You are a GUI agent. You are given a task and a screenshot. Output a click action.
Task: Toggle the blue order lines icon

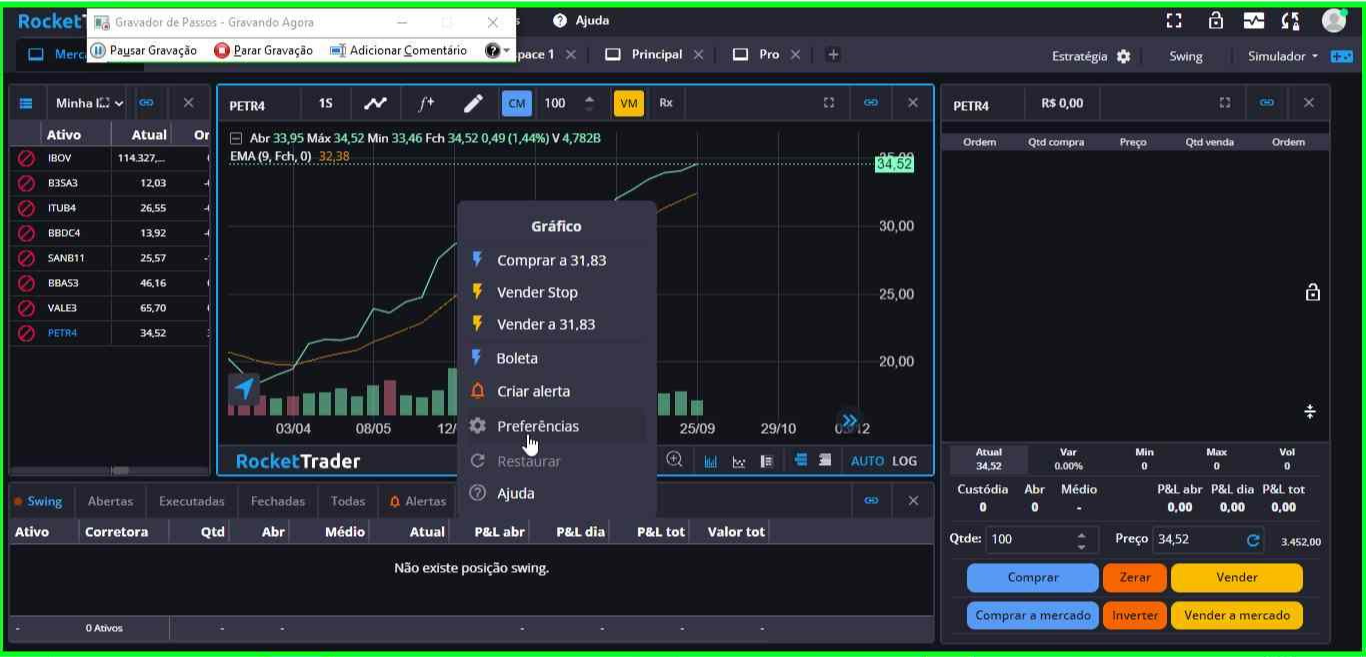(801, 460)
